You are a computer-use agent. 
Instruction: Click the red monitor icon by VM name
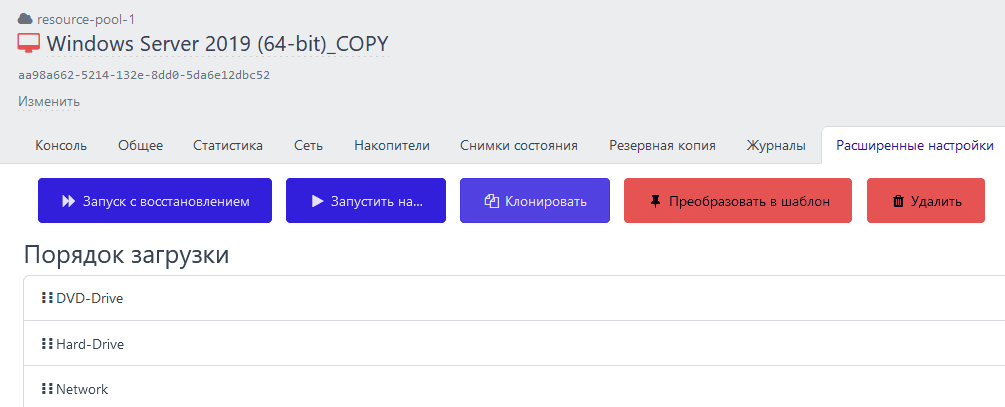click(29, 44)
